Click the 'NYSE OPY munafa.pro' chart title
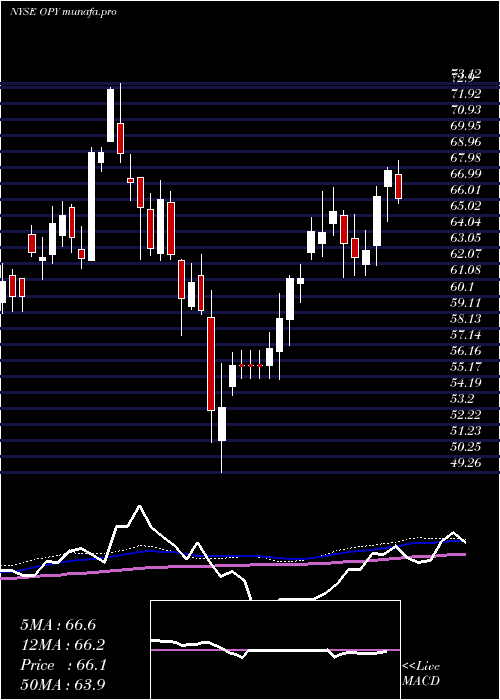This screenshot has width=500, height=700. (x=63, y=12)
